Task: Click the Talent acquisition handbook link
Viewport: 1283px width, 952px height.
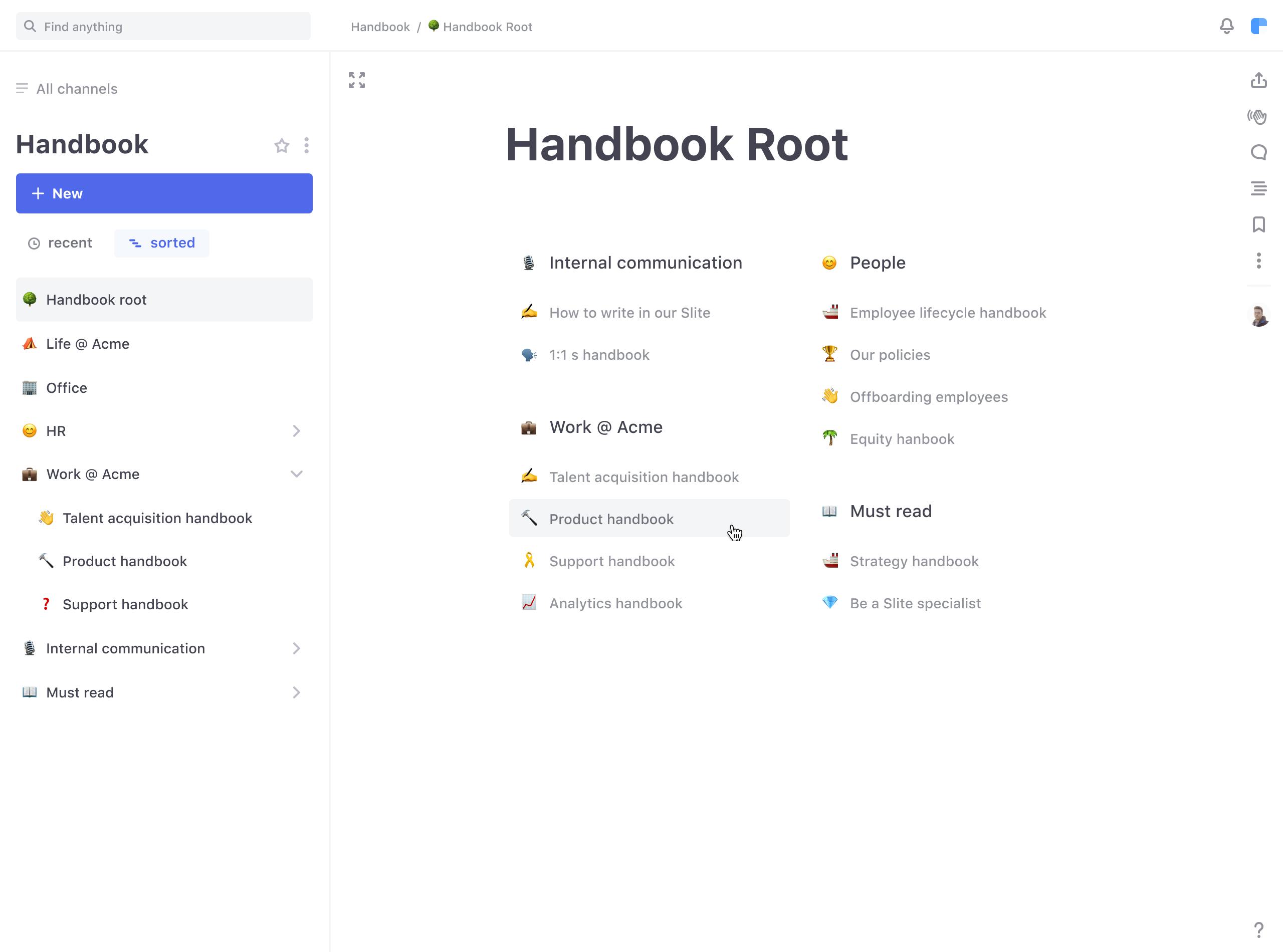Action: [x=644, y=477]
